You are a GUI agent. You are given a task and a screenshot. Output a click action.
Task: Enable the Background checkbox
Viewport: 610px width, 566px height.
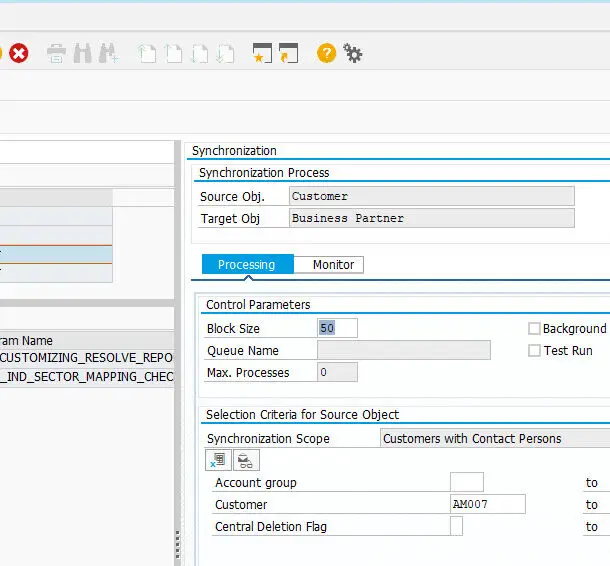[x=534, y=329]
